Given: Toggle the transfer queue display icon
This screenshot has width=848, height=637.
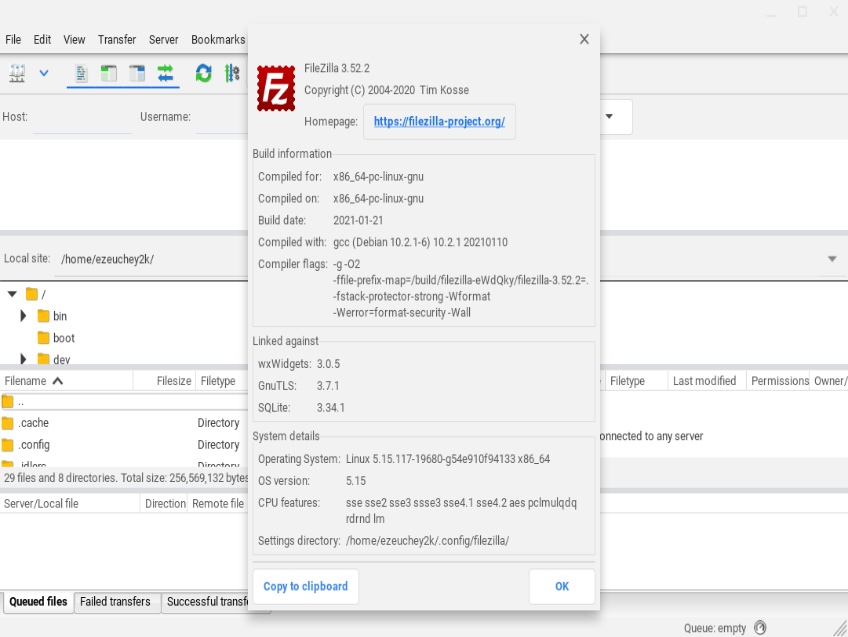Looking at the screenshot, I should (165, 73).
